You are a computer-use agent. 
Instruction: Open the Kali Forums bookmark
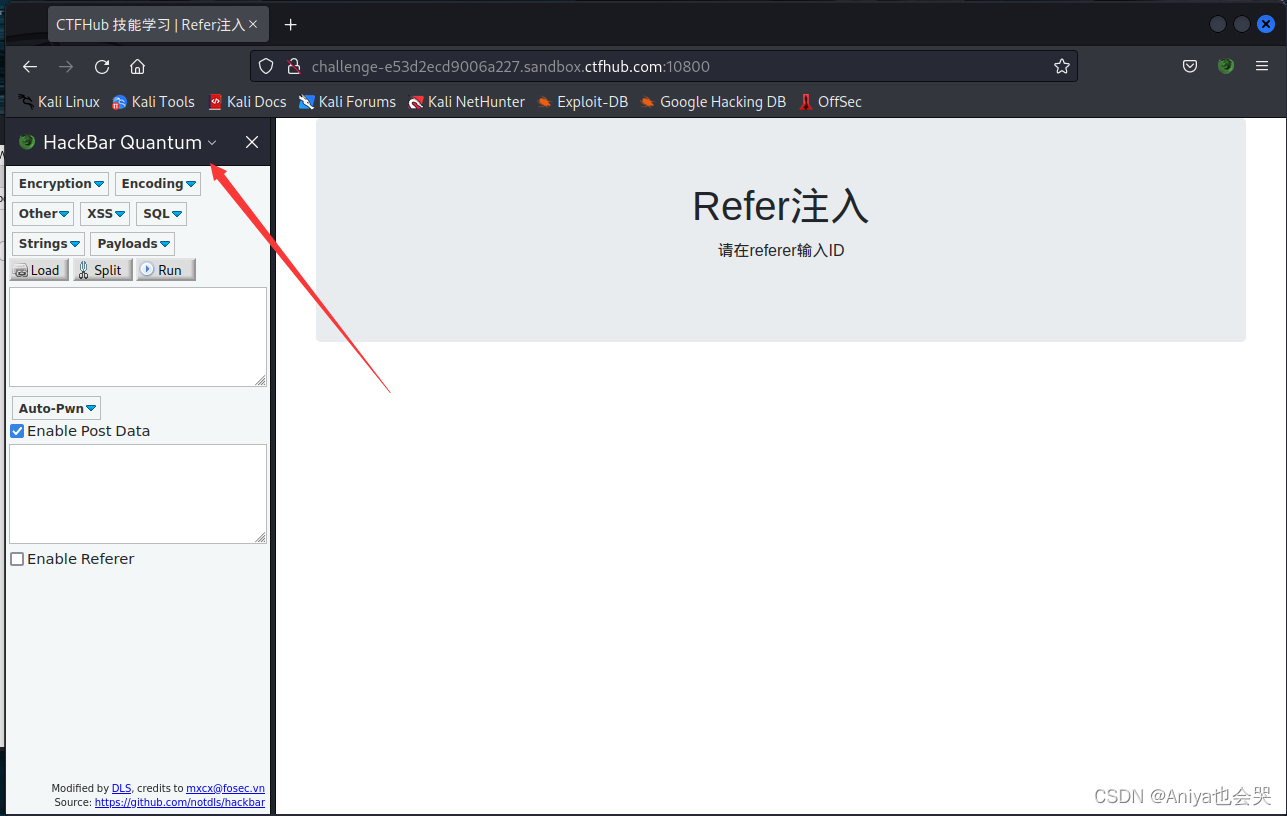[347, 102]
